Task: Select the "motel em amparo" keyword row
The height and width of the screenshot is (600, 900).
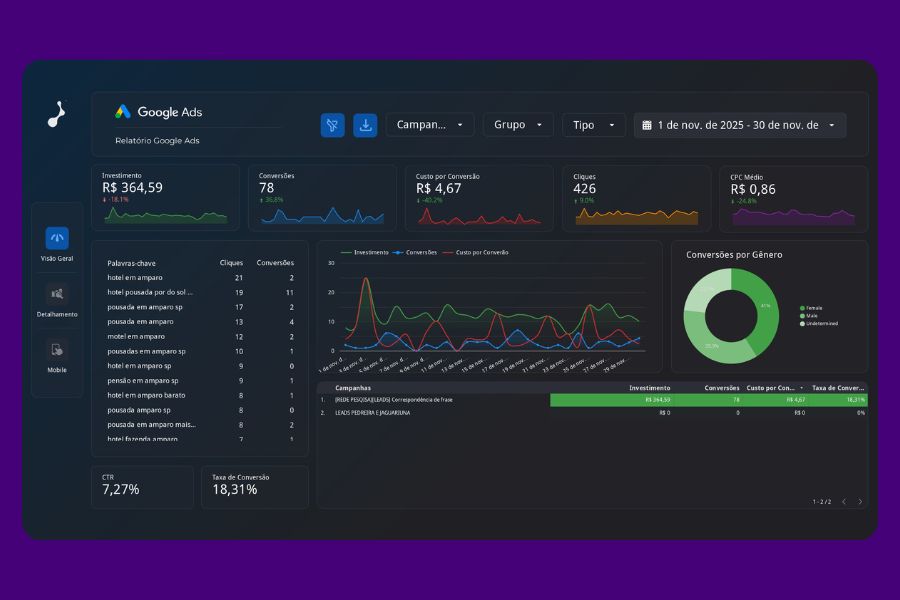Action: point(200,337)
